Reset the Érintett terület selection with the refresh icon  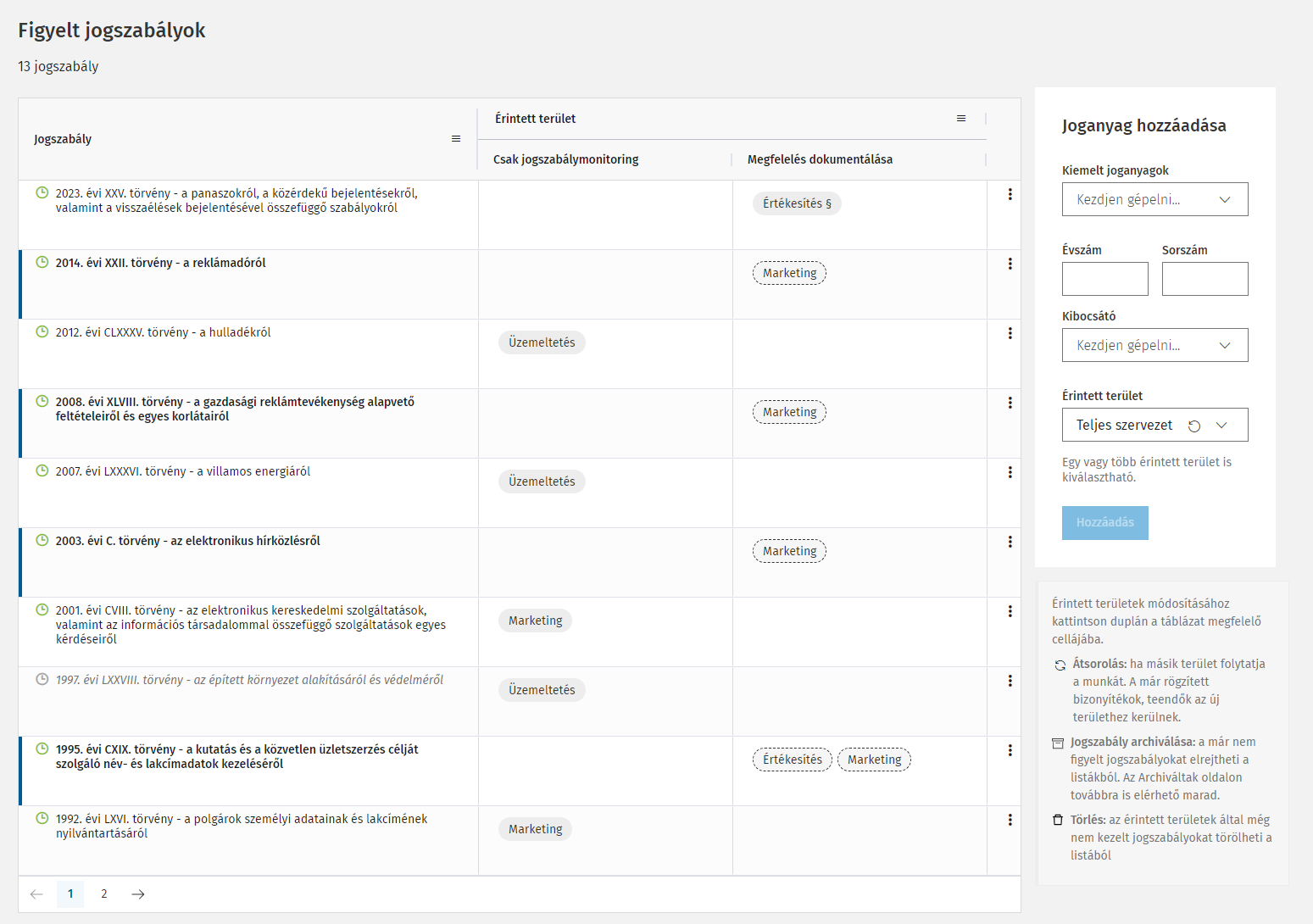click(1194, 426)
